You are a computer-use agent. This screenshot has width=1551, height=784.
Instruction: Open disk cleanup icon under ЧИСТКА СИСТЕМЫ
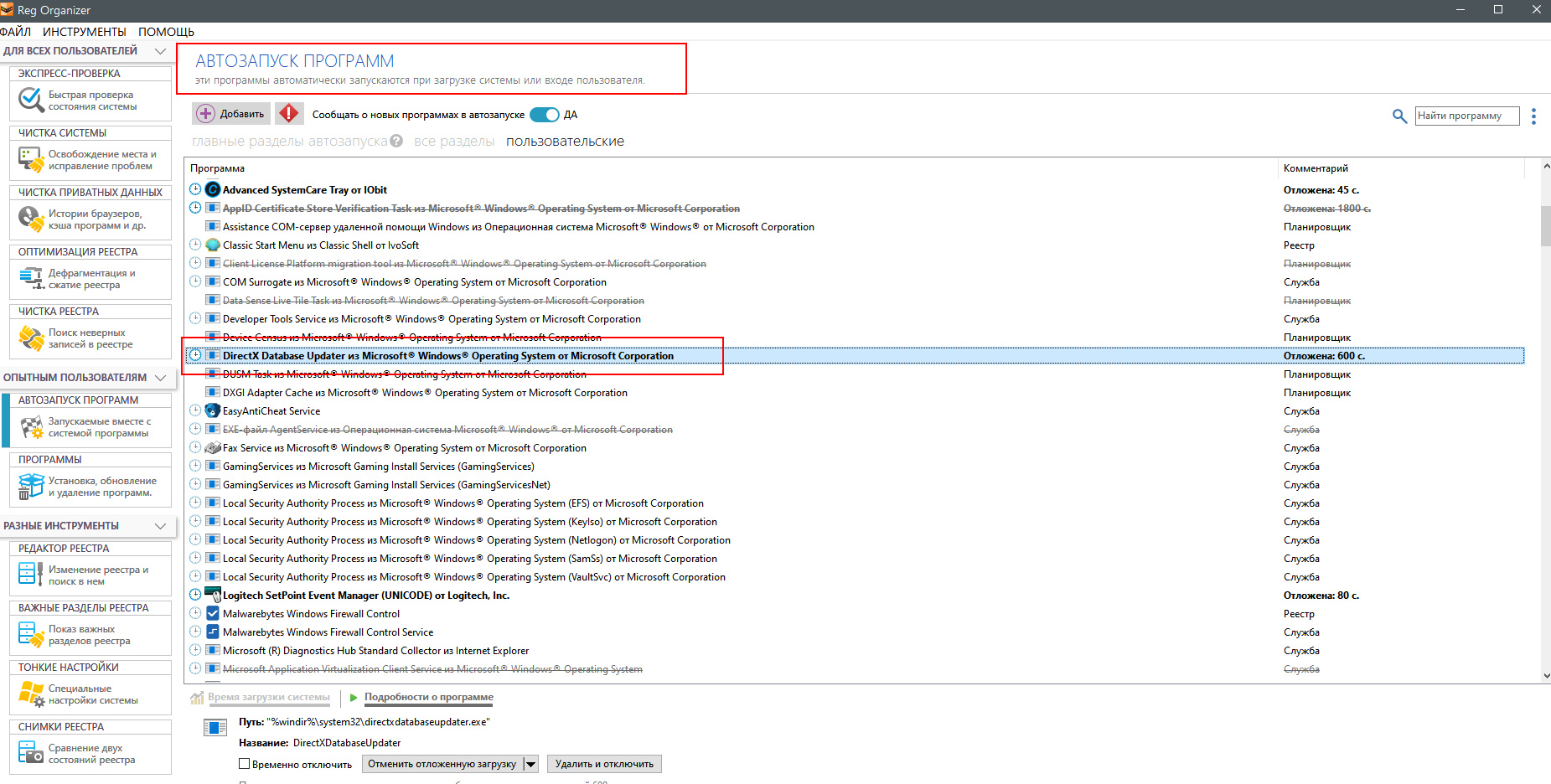click(x=31, y=159)
